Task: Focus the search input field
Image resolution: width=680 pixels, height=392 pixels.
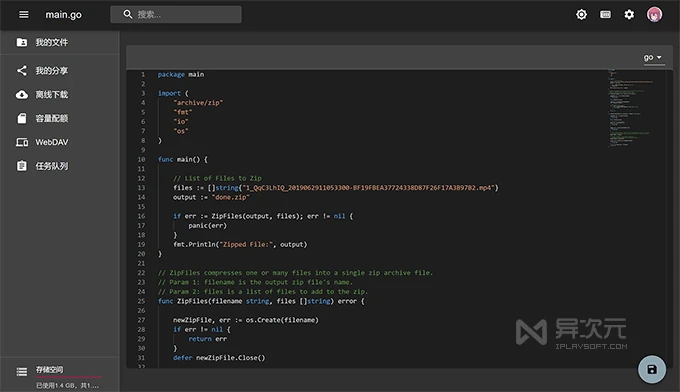Action: point(176,14)
